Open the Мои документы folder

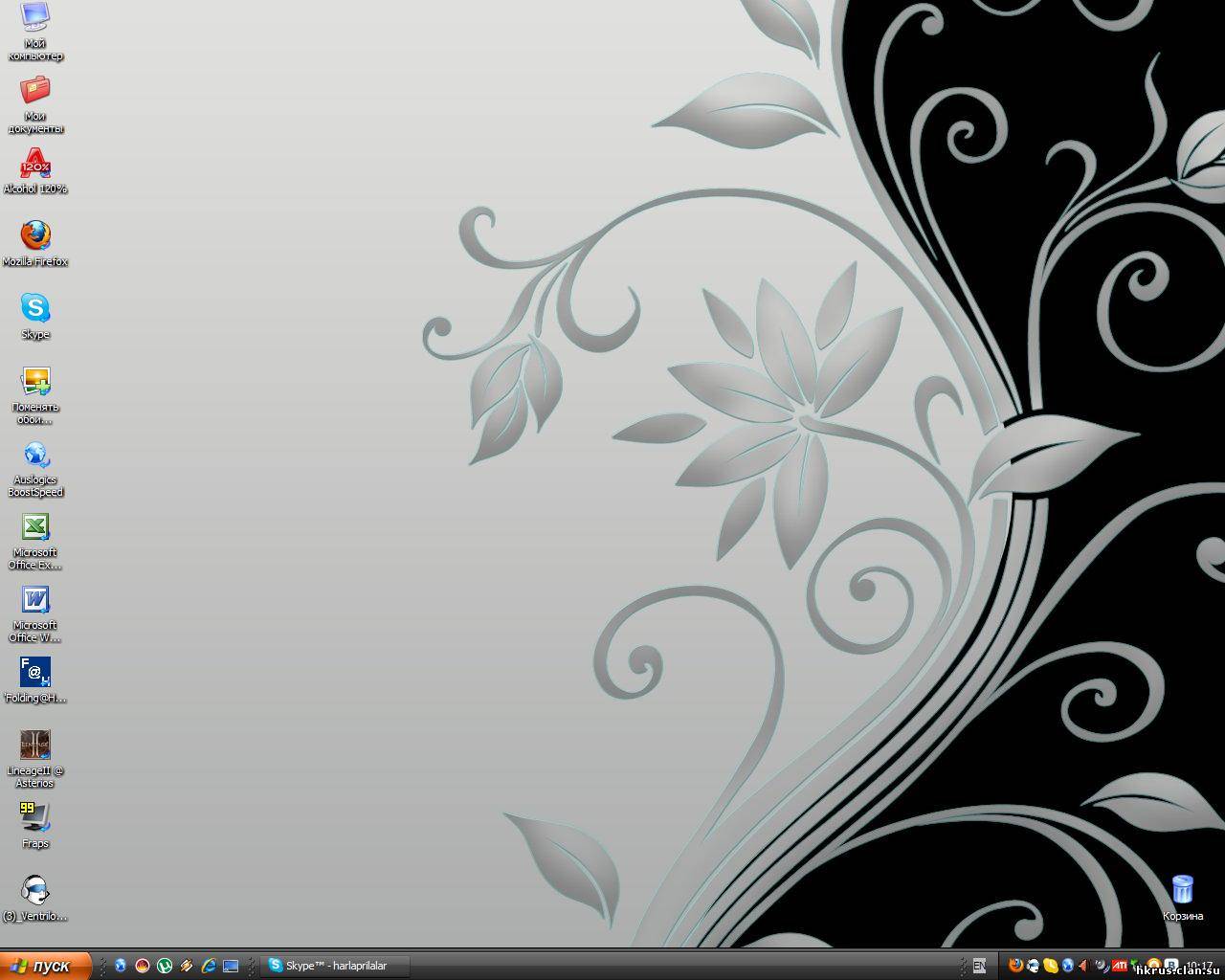(35, 91)
